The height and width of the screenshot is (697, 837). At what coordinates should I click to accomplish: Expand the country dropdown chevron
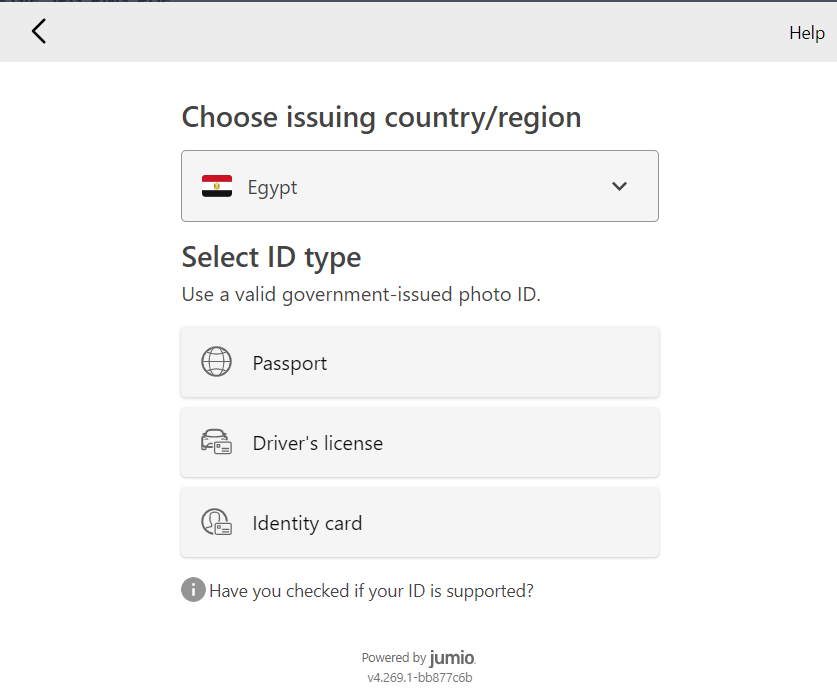(619, 186)
